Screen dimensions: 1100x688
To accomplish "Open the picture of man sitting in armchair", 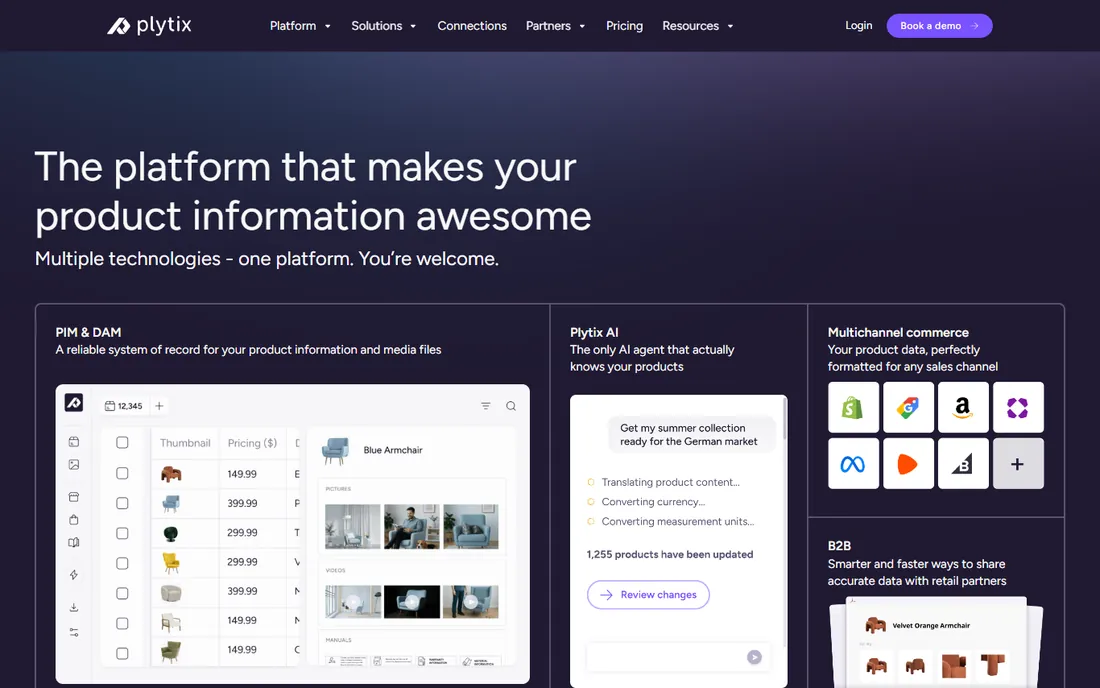I will (412, 526).
